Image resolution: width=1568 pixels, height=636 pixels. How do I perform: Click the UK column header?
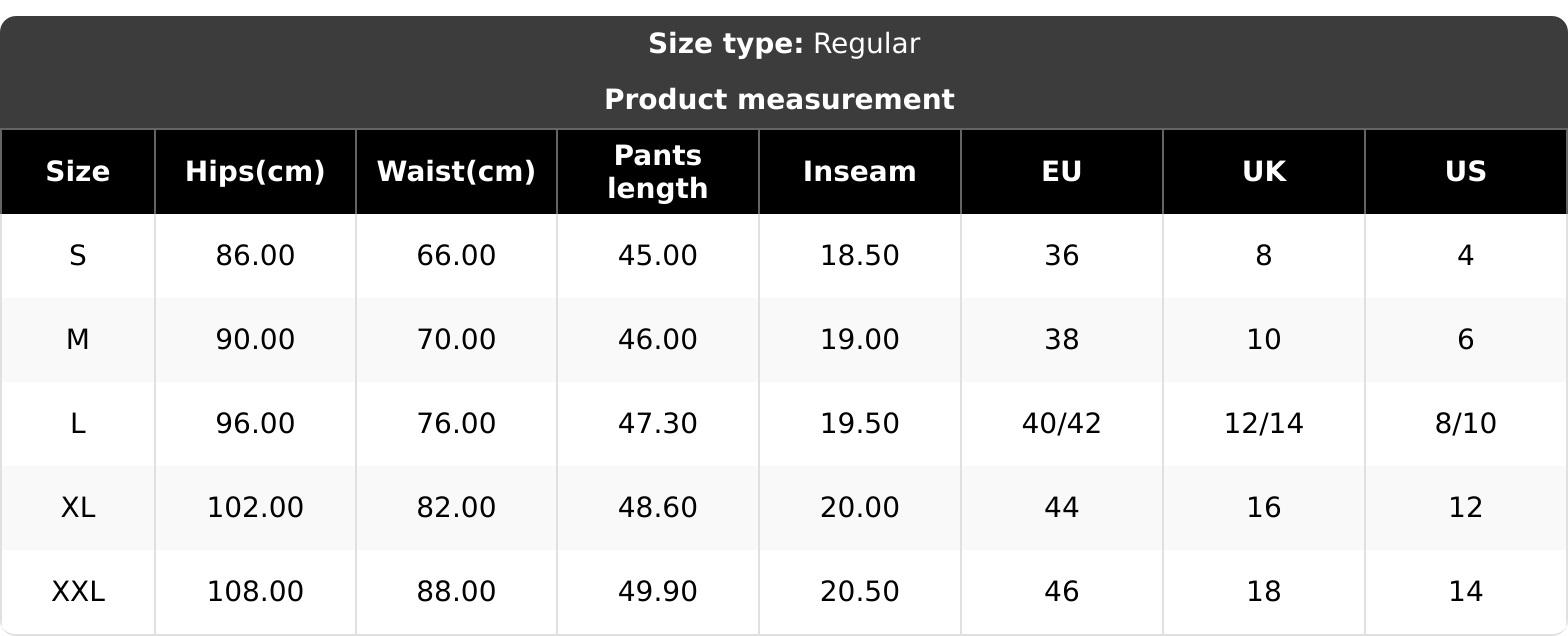(1264, 172)
